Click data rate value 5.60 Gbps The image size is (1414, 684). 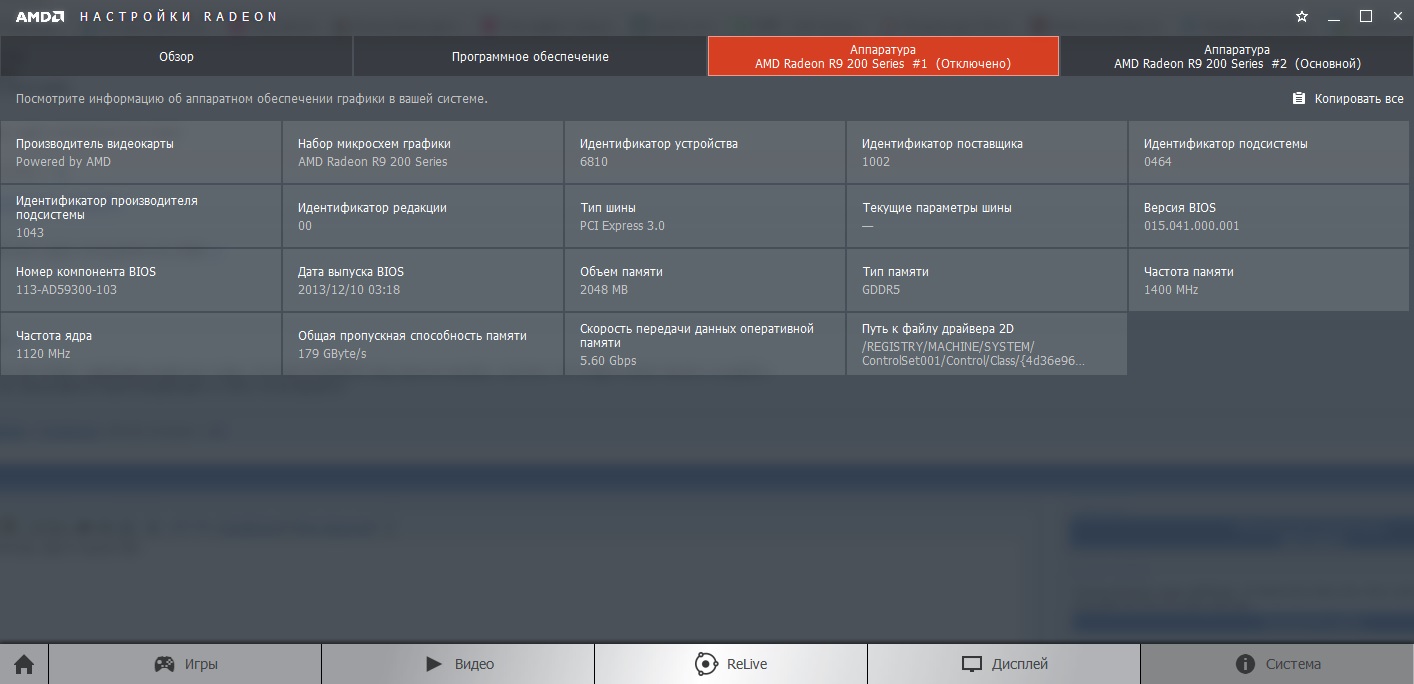[x=608, y=361]
